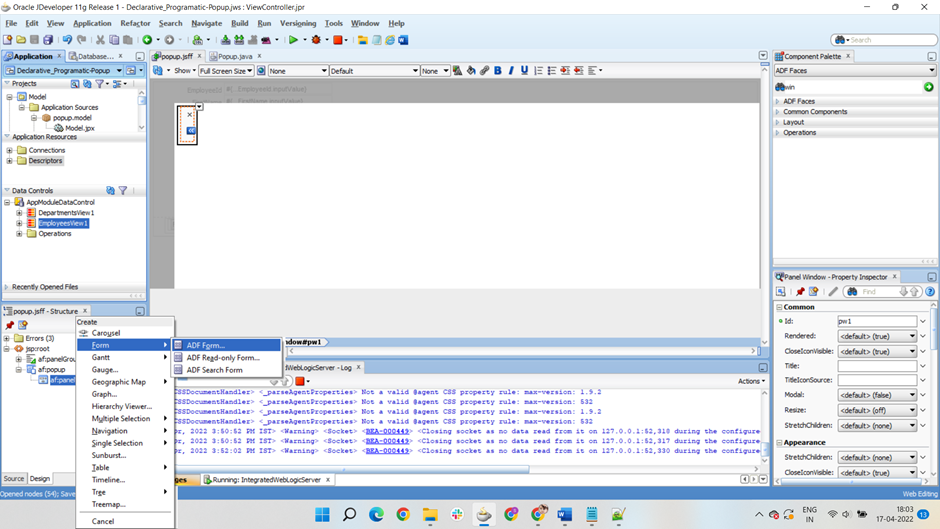
Task: Click the hyperlink icon in editor toolbar
Action: pos(484,71)
